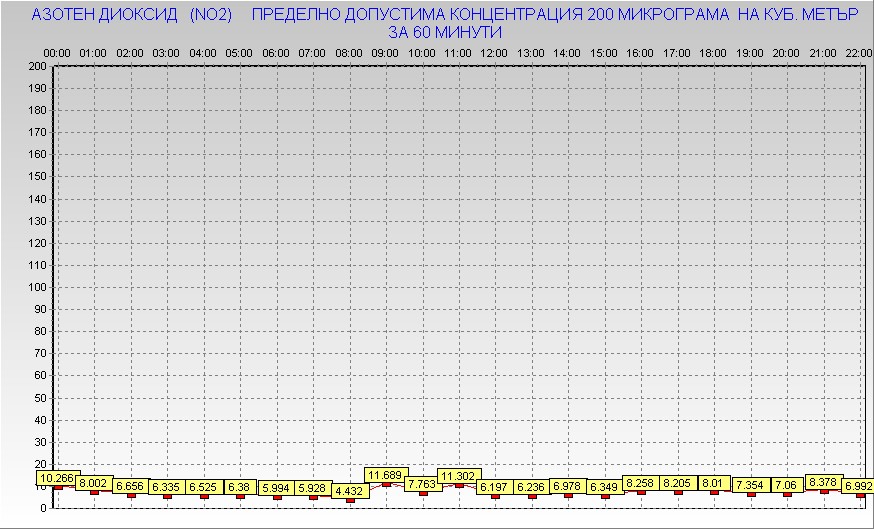Click the 6.978 data label
This screenshot has width=874, height=529.
click(568, 486)
